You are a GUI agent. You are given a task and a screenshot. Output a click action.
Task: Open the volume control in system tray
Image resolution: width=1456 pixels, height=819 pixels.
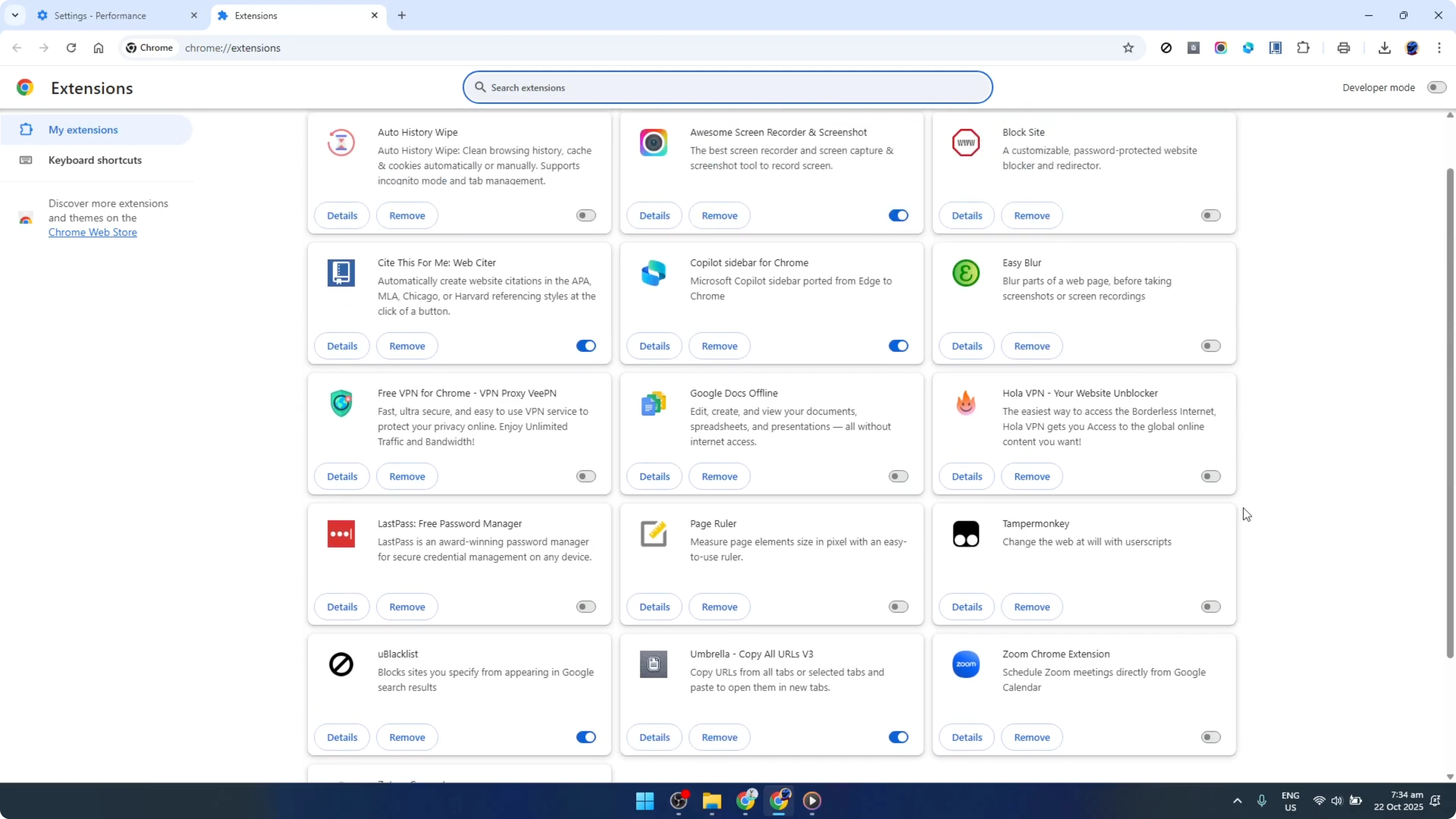1337,801
